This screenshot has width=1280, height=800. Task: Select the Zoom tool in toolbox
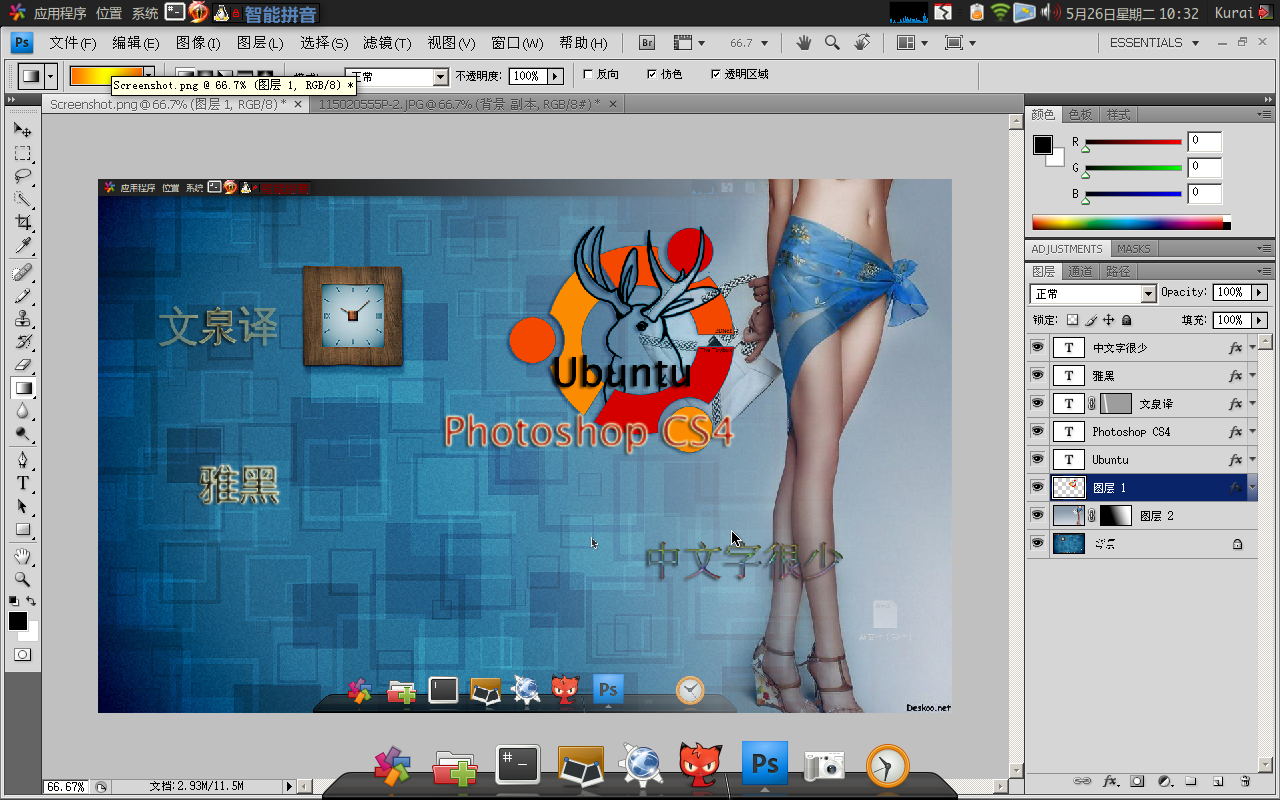pyautogui.click(x=22, y=579)
